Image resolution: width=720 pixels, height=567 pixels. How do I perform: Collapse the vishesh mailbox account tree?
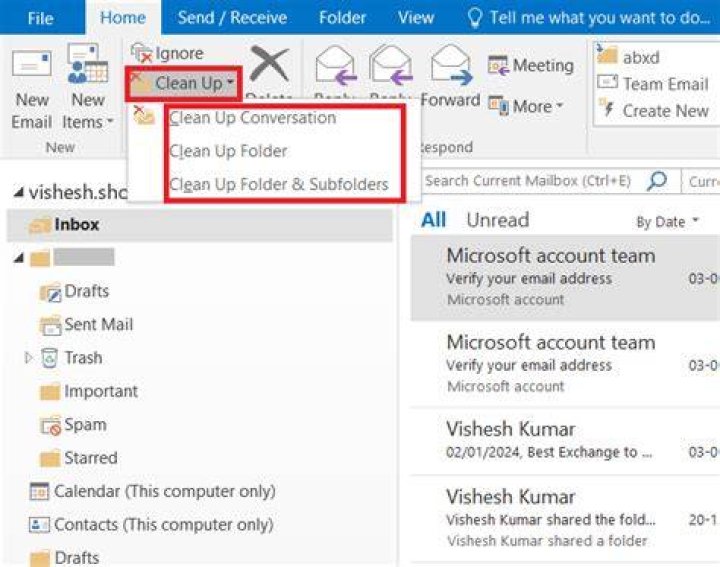pyautogui.click(x=18, y=192)
